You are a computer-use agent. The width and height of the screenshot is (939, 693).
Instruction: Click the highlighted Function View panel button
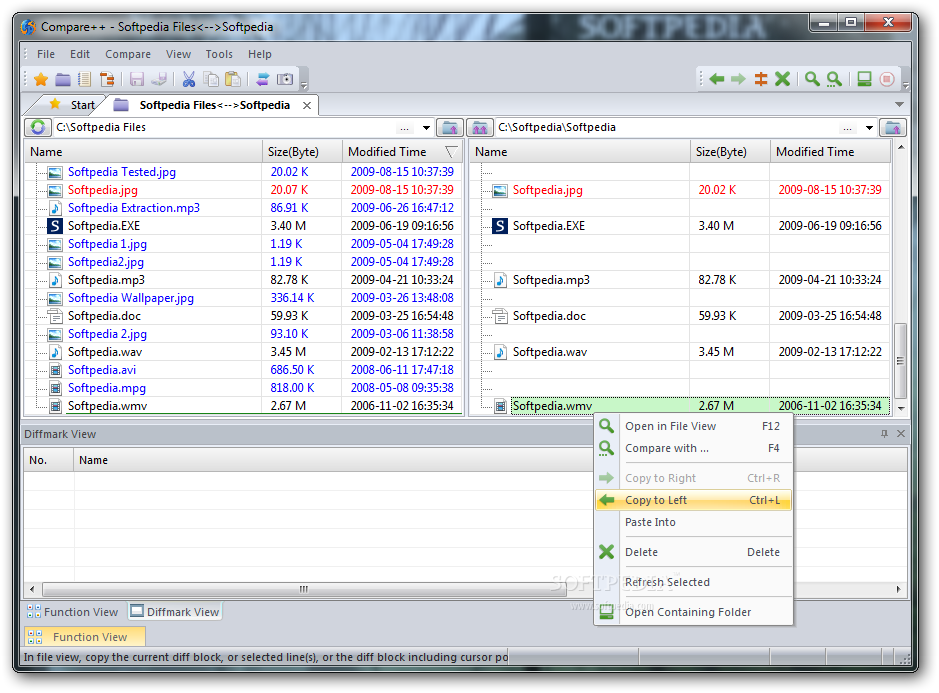[84, 637]
